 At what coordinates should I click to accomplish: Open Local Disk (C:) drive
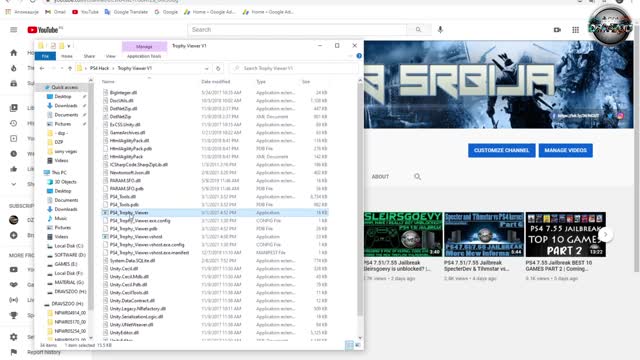click(69, 246)
